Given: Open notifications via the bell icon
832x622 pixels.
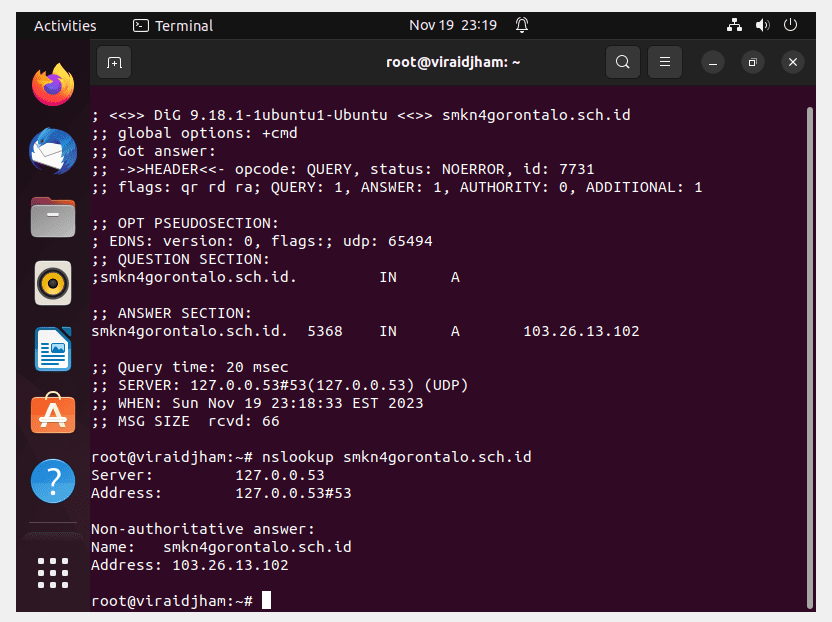Looking at the screenshot, I should 522,25.
